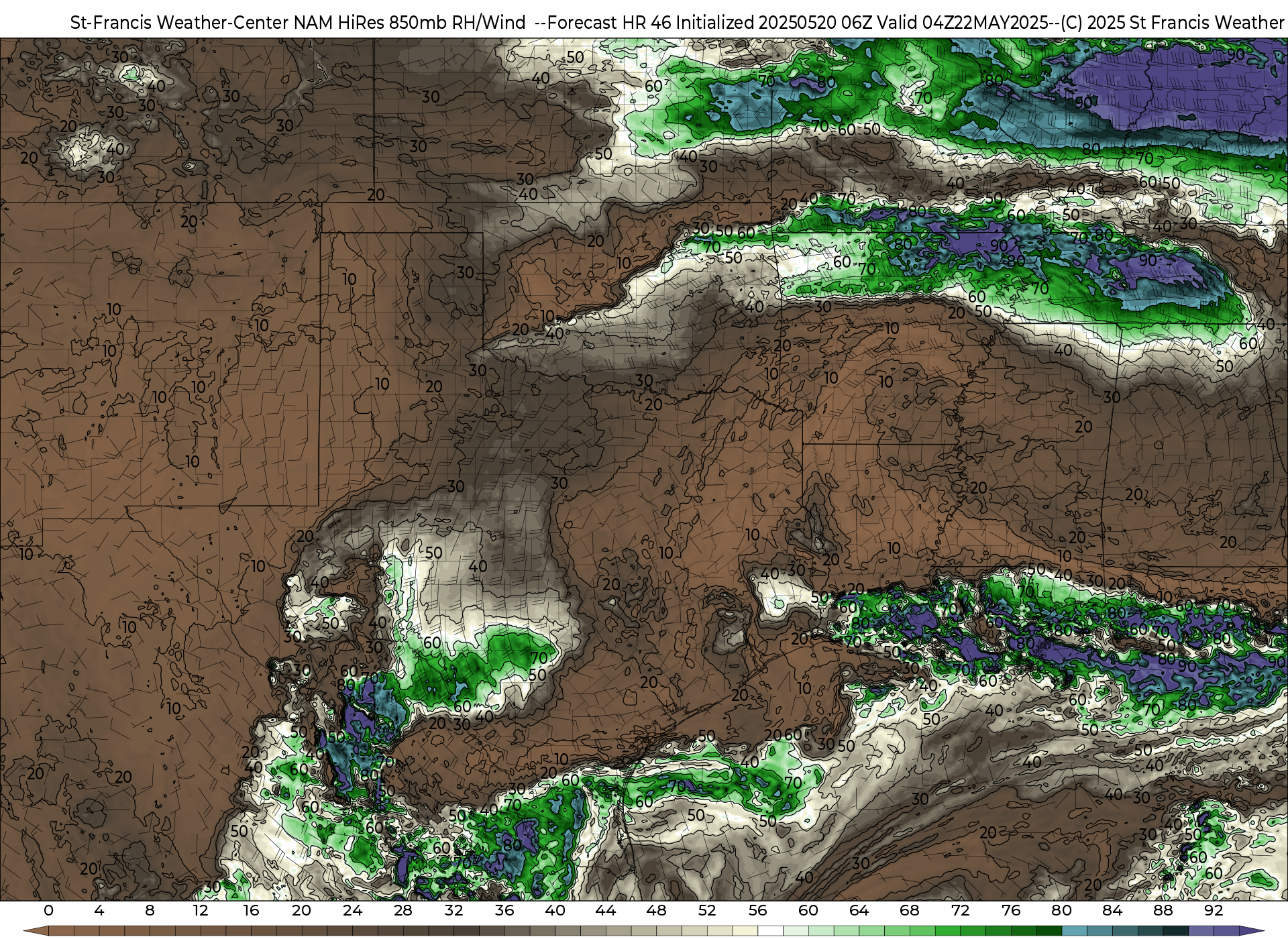Click colorbar tick label 24

(352, 911)
